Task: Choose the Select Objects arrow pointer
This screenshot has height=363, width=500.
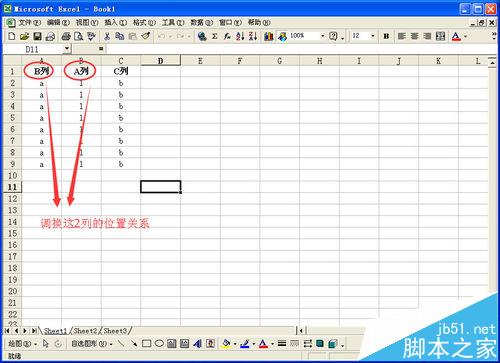Action: pyautogui.click(x=46, y=344)
